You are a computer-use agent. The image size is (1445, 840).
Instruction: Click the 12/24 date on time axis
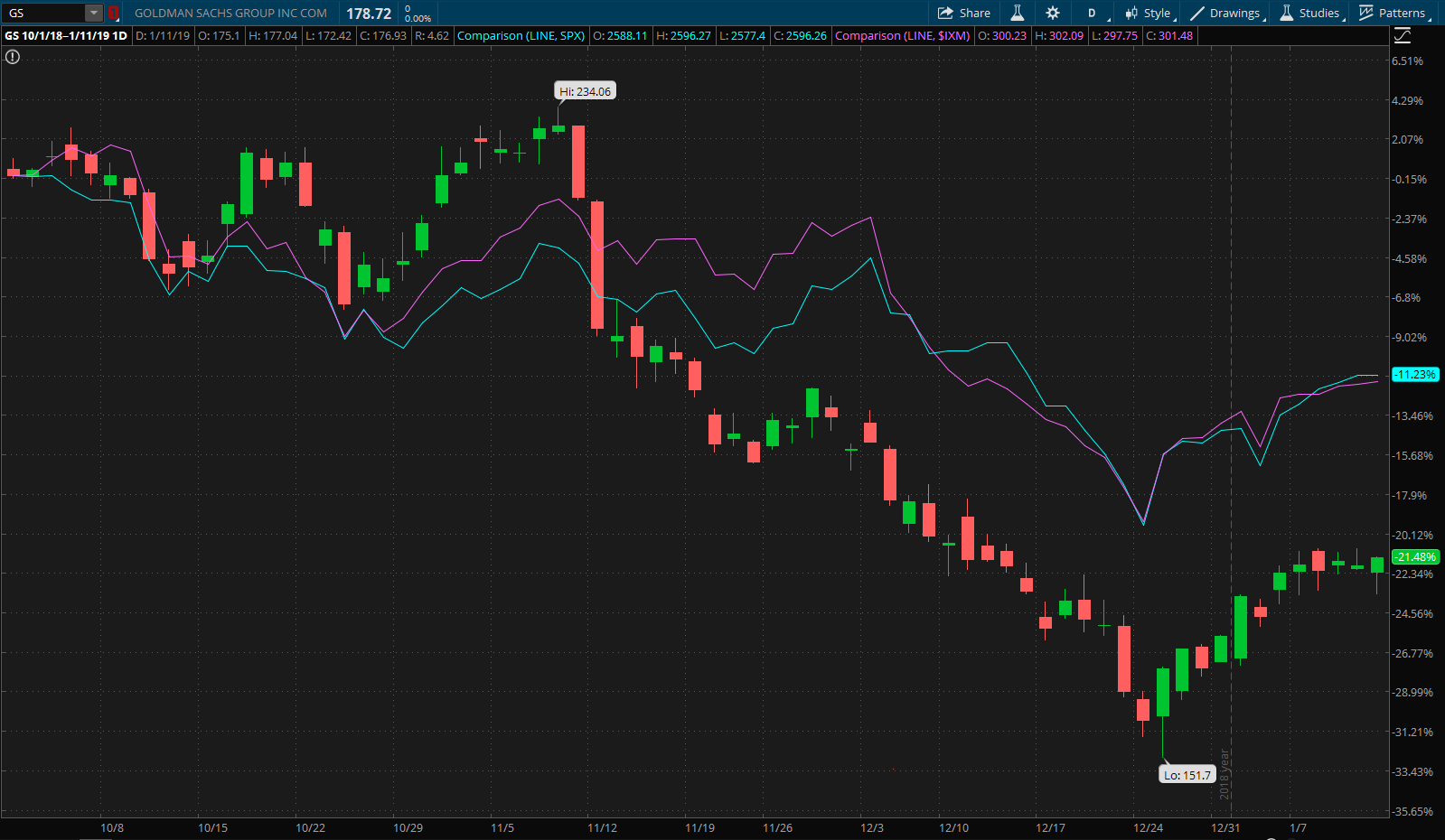click(1148, 827)
